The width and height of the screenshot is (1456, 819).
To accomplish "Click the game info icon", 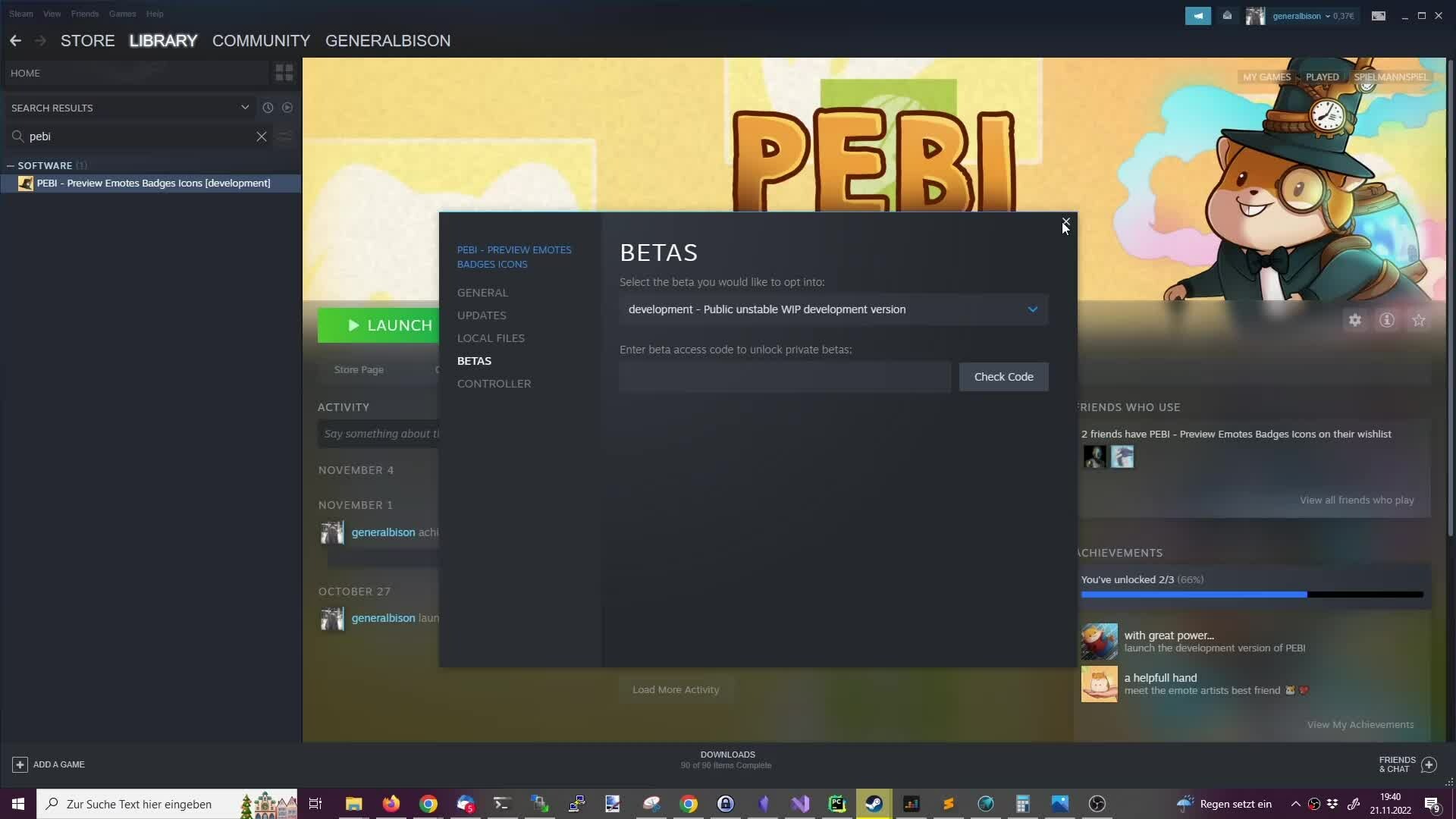I will [1387, 320].
